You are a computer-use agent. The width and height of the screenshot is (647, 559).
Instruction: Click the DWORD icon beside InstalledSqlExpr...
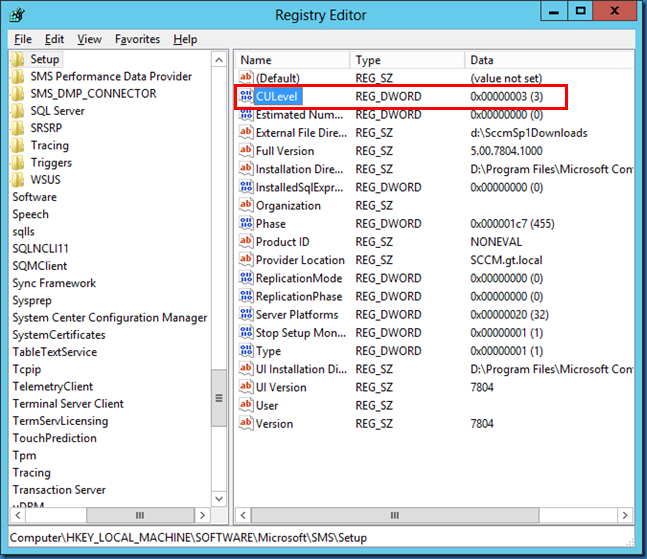[x=246, y=187]
